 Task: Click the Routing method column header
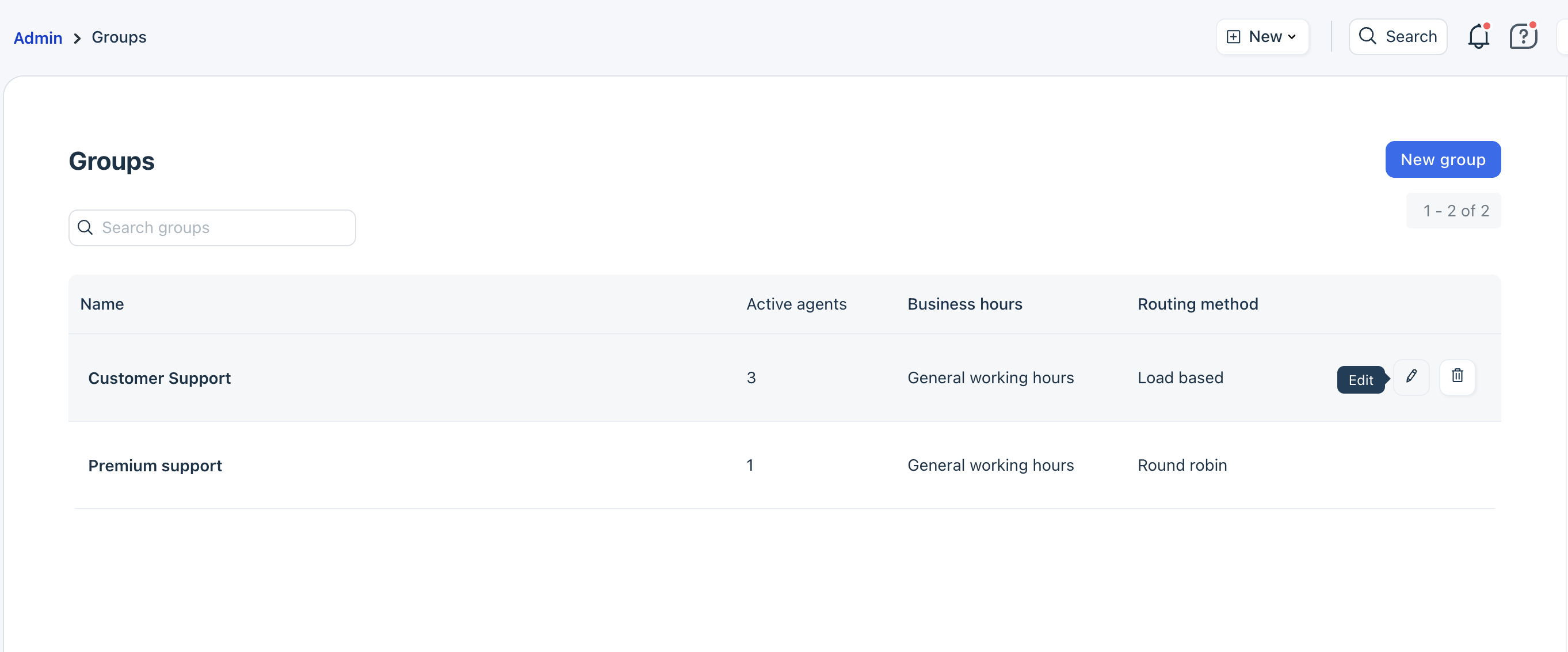click(x=1197, y=304)
